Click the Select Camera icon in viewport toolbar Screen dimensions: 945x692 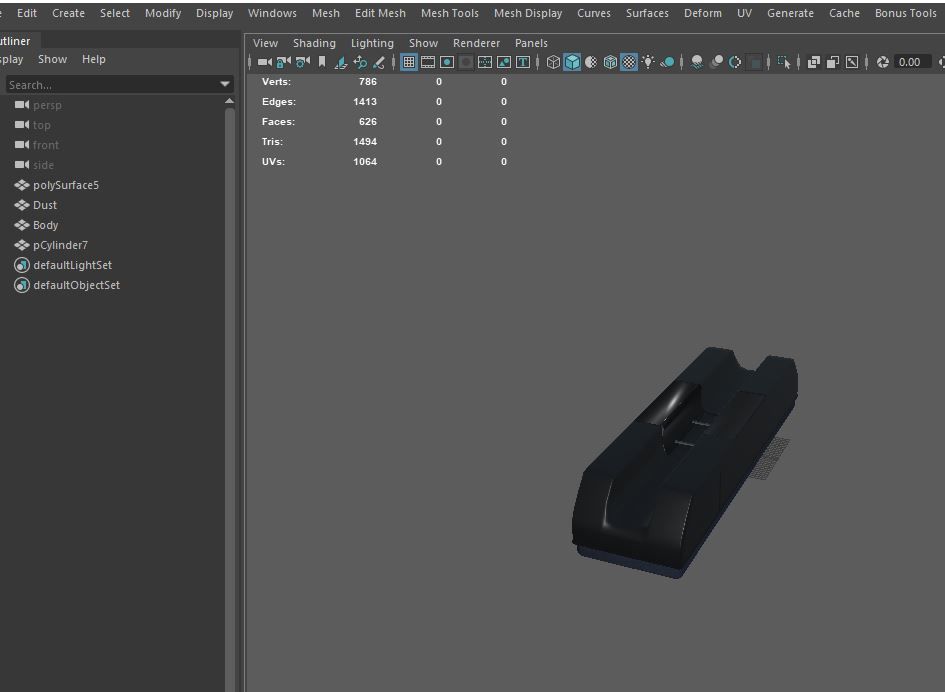[265, 61]
